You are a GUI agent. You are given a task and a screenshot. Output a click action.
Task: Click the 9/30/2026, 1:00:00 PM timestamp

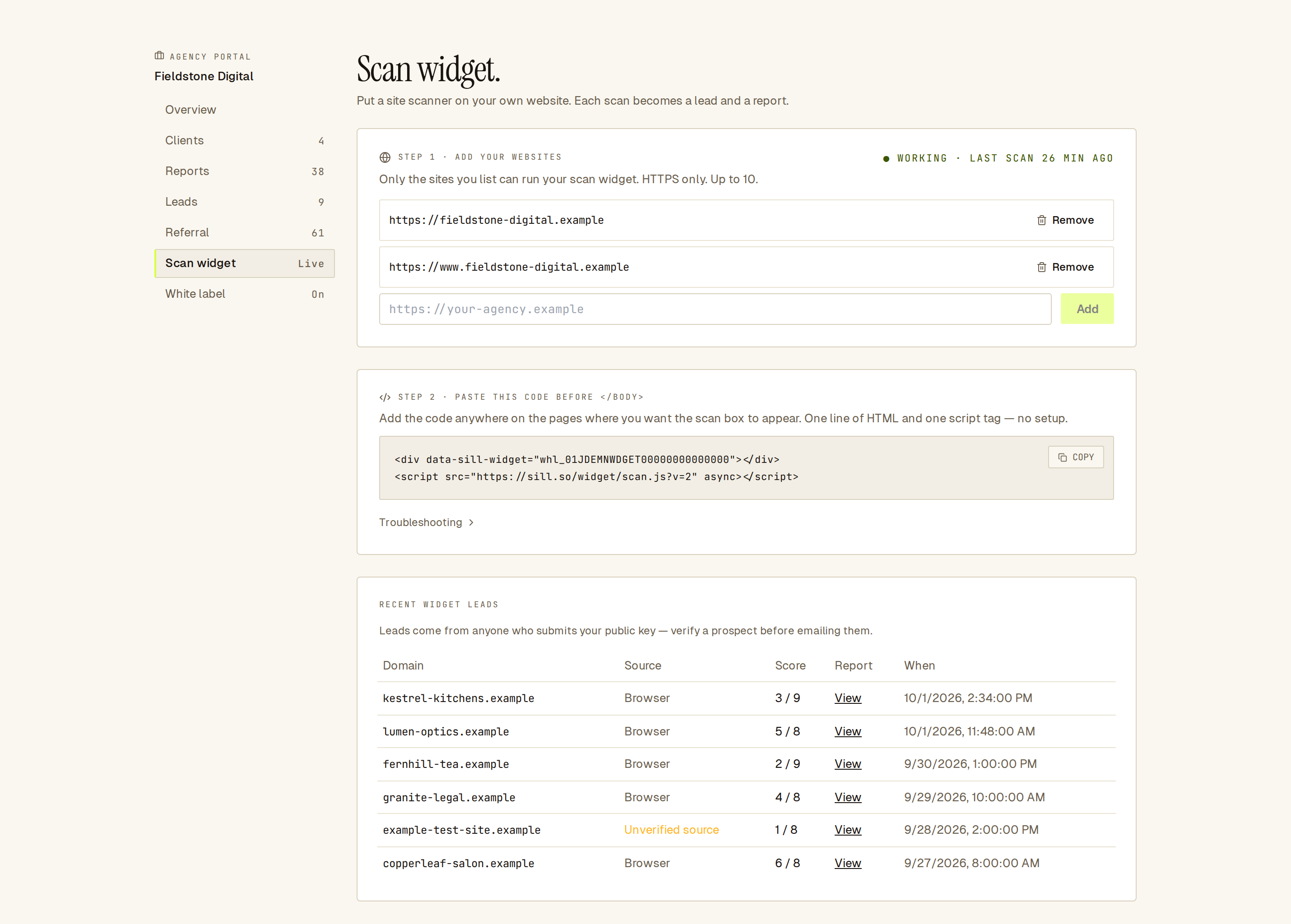[970, 764]
